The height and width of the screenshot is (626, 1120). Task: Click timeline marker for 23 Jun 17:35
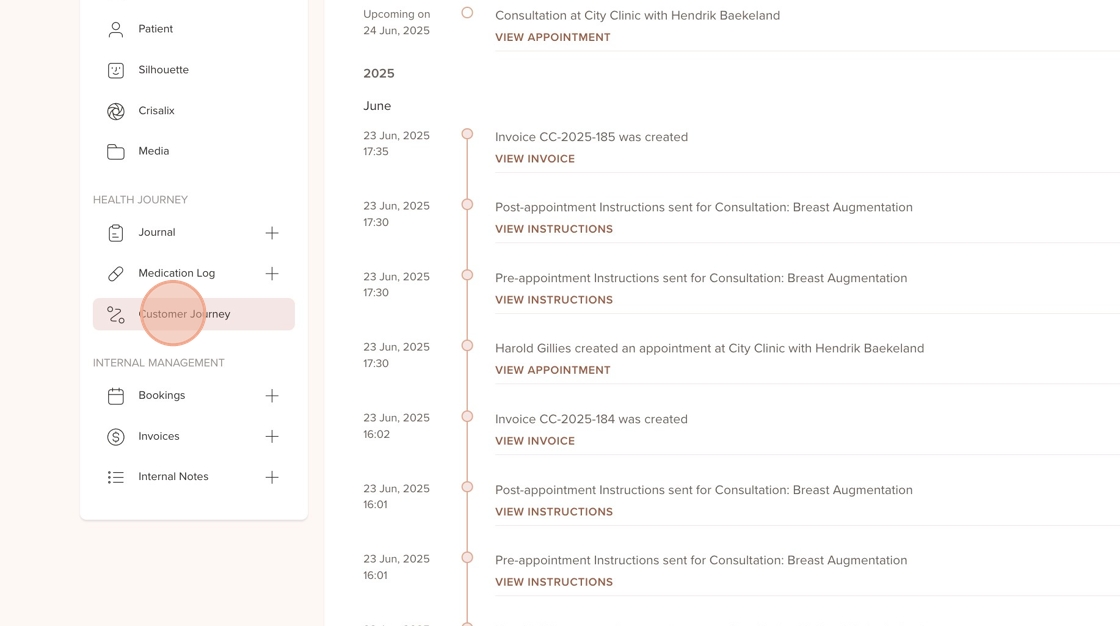467,134
